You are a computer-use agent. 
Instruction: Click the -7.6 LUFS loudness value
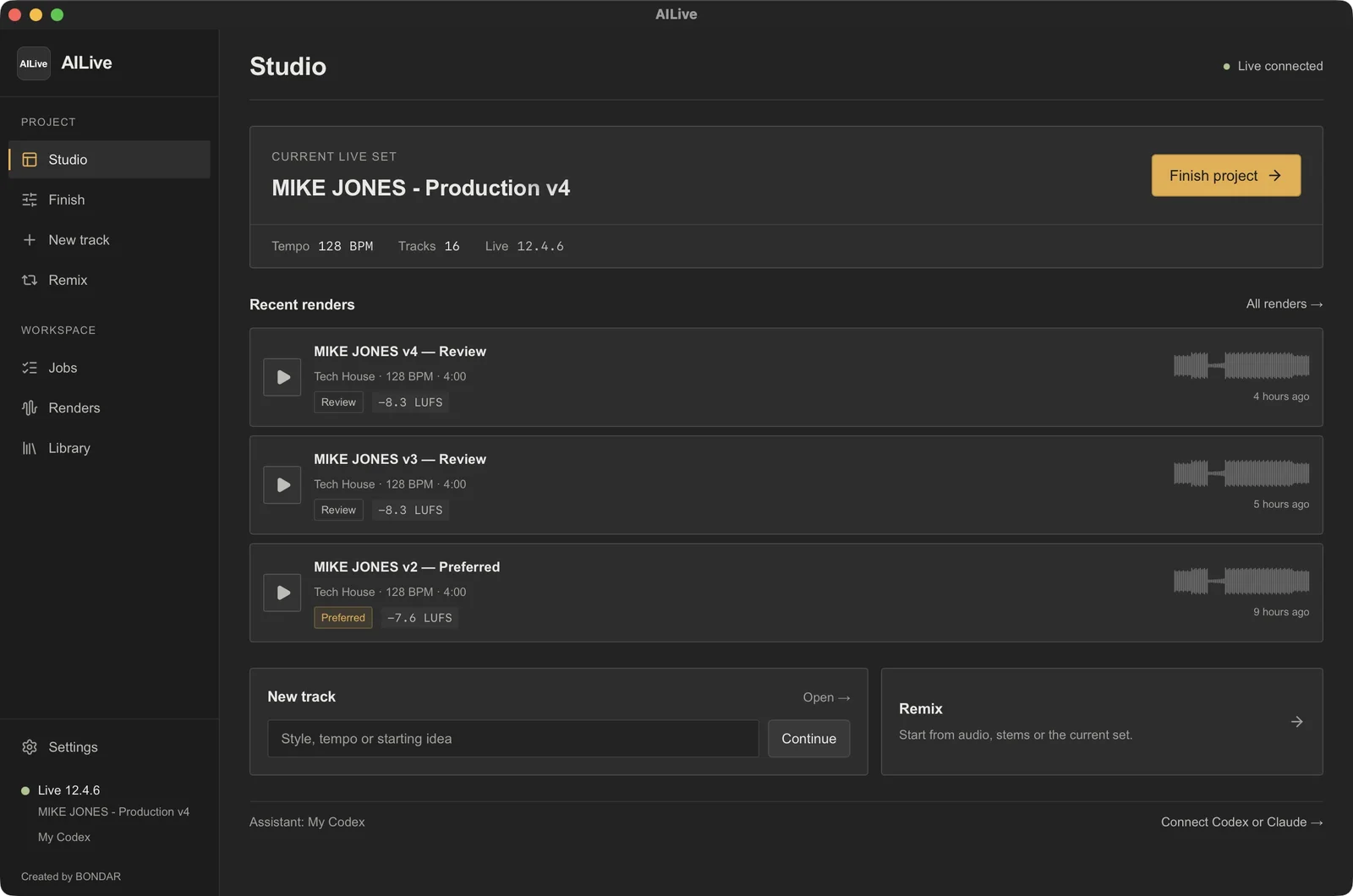419,618
